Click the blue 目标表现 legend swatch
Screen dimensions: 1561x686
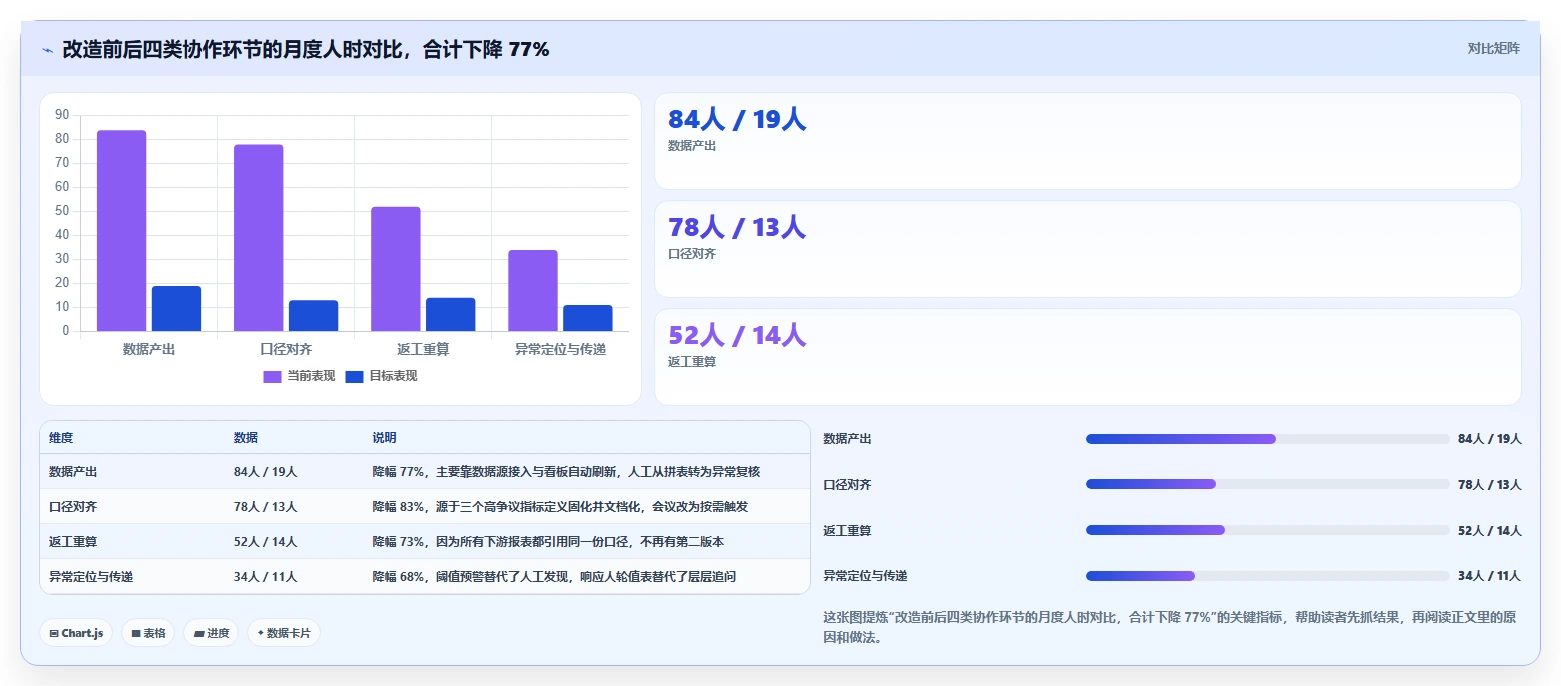[x=354, y=377]
